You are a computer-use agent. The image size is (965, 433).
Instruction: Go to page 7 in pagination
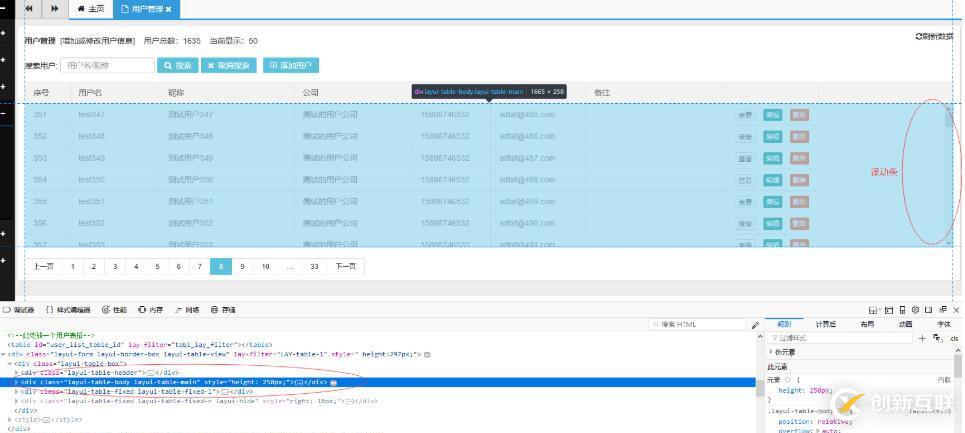(199, 266)
